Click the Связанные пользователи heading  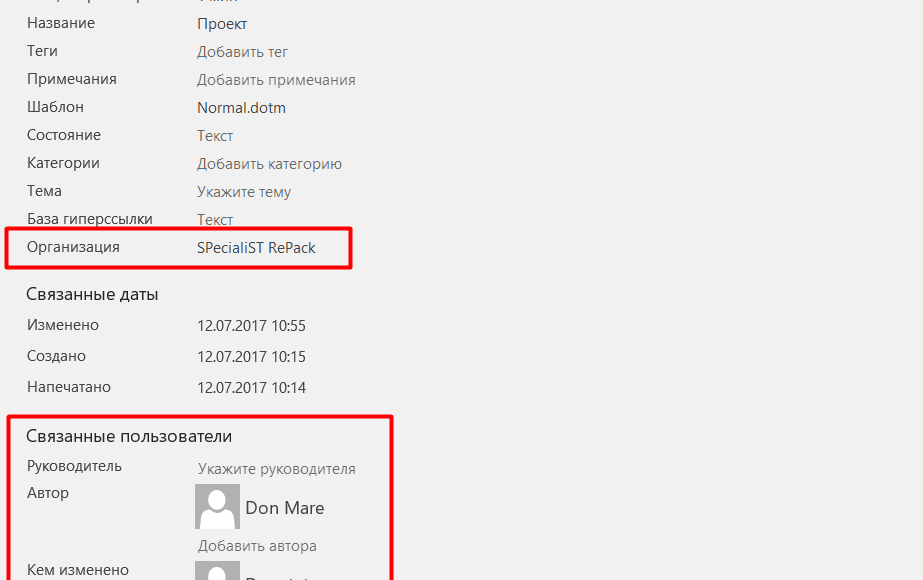point(129,436)
